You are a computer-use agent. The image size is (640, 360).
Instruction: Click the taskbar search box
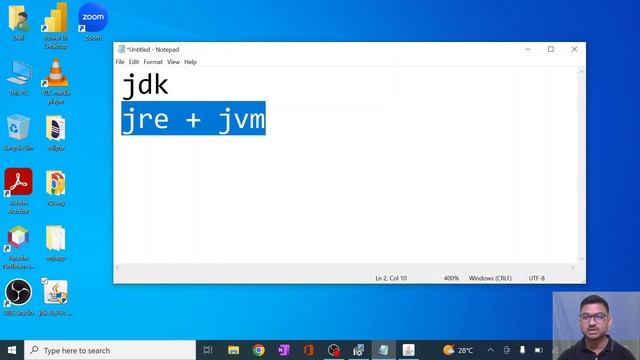click(x=110, y=350)
